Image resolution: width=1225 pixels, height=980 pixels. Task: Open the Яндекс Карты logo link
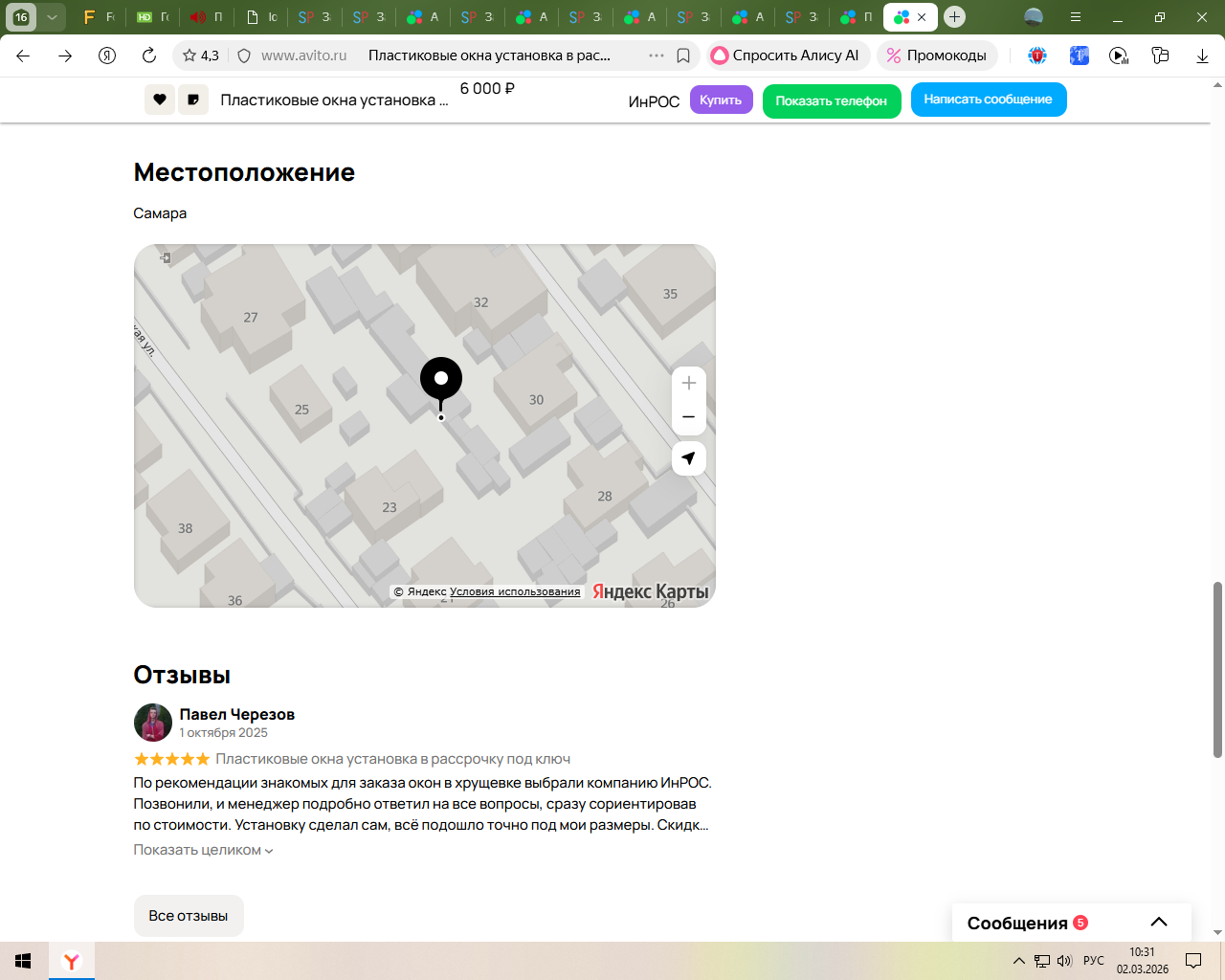coord(651,591)
